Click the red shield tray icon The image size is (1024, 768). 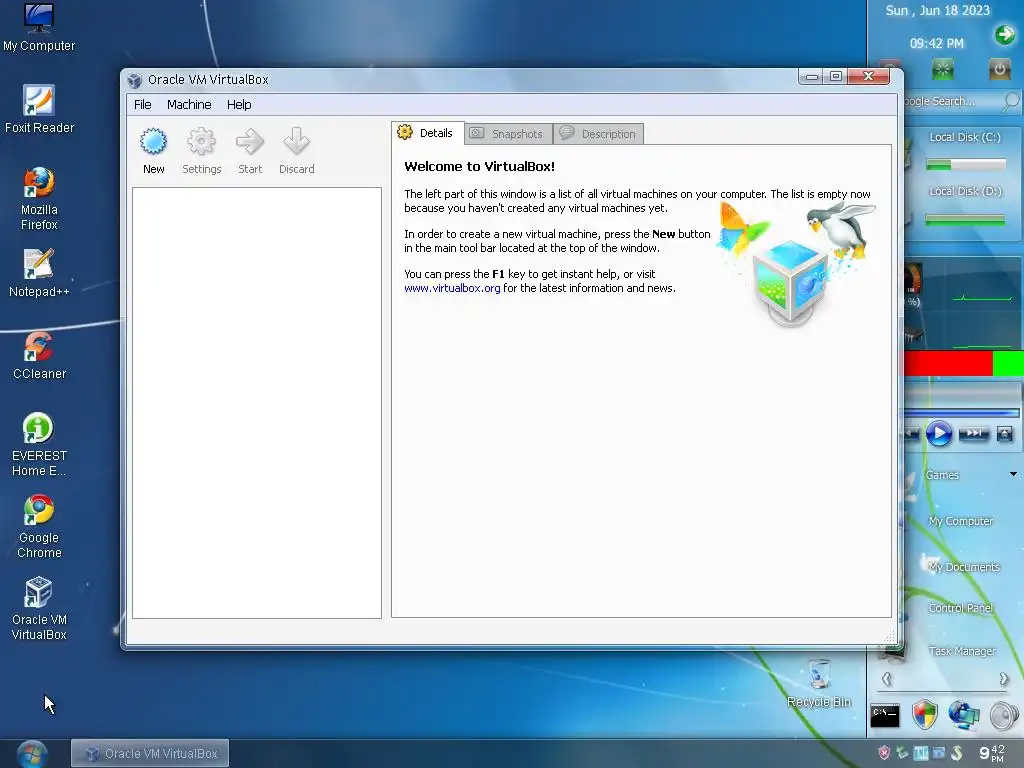(884, 753)
